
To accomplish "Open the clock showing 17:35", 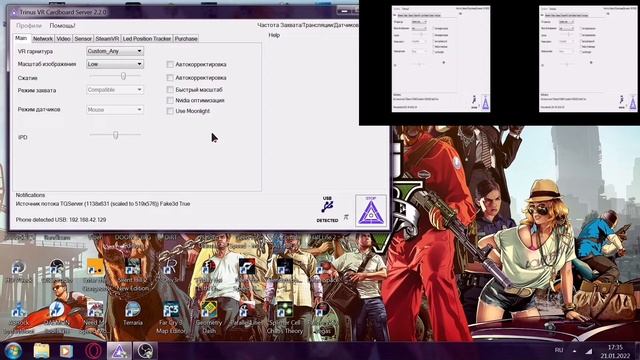I will [615, 351].
